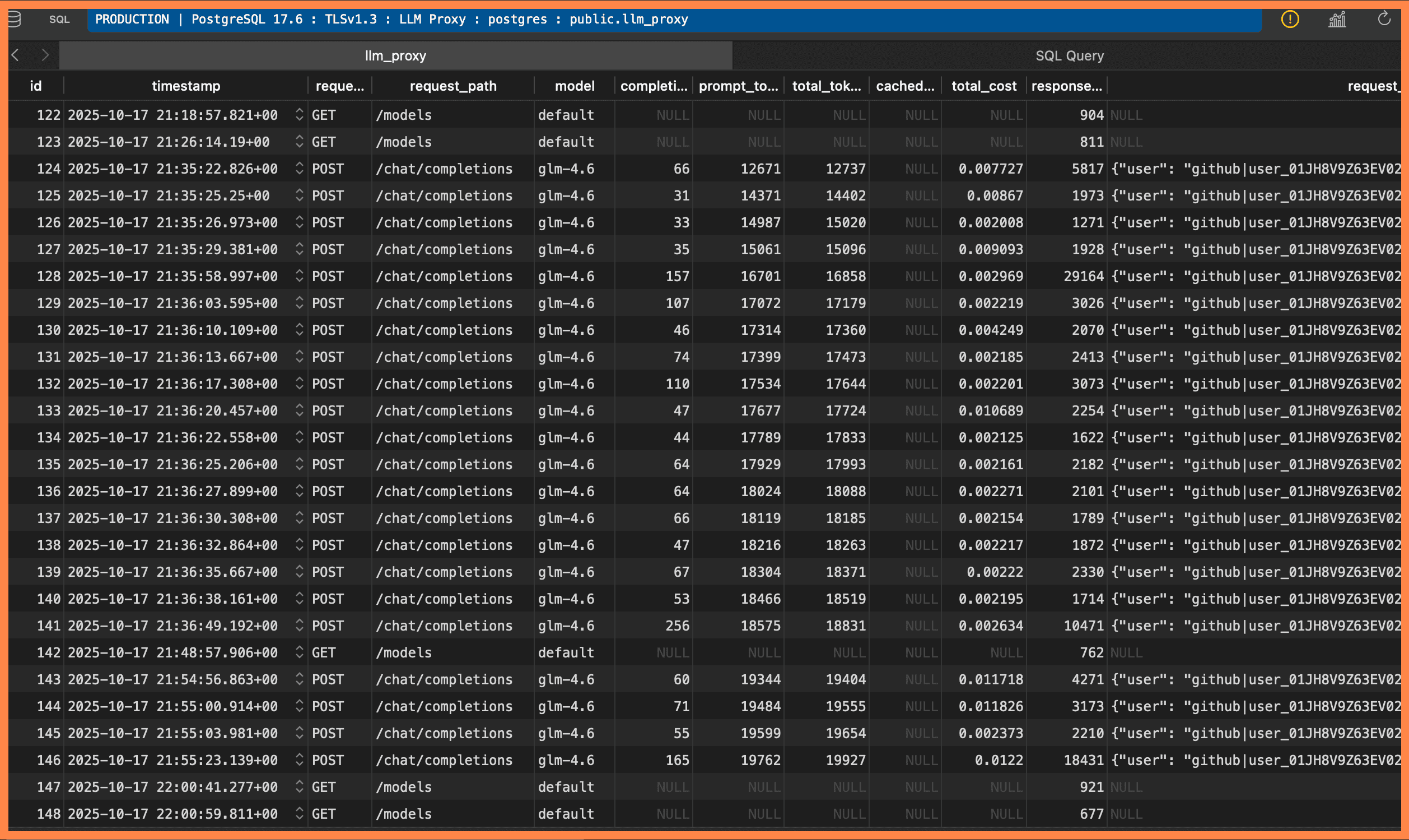The image size is (1409, 840).
Task: Open the statistics chart view
Action: [1337, 18]
